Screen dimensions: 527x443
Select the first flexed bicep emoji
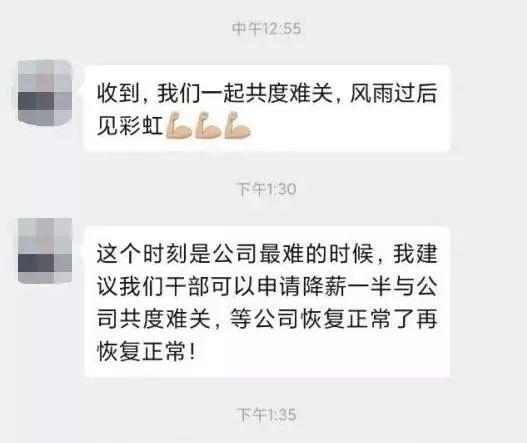179,126
